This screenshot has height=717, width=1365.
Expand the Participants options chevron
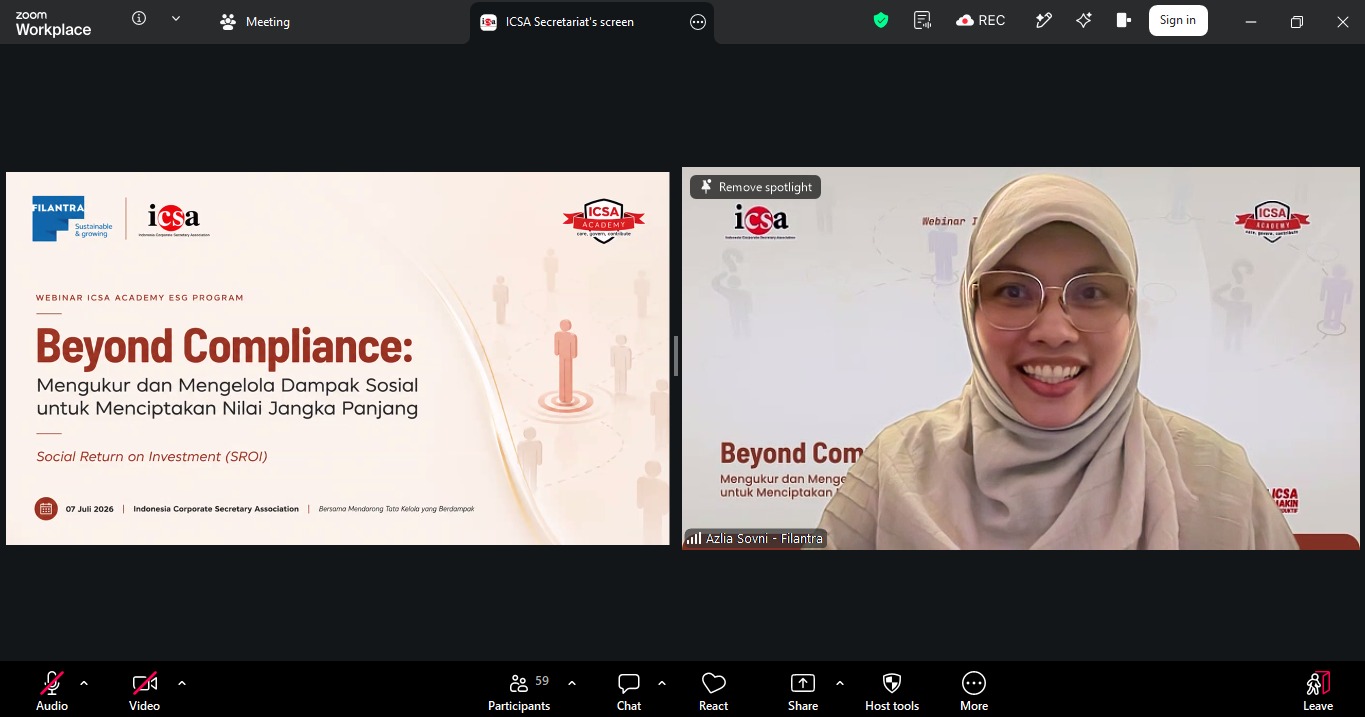572,683
